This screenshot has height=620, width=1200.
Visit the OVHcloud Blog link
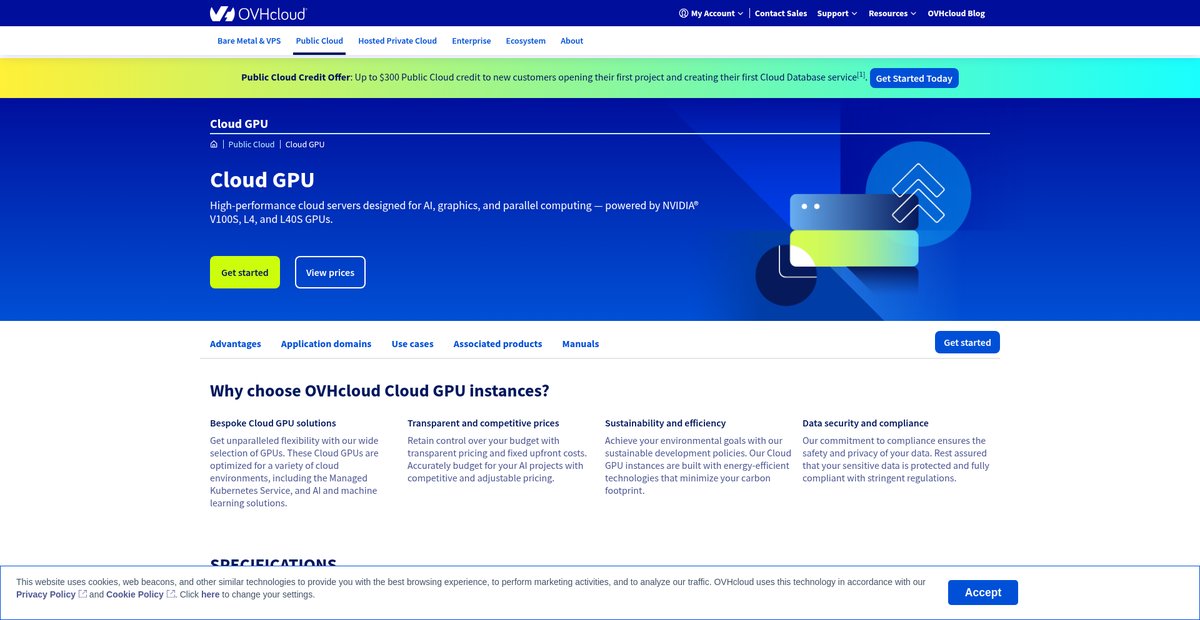point(956,13)
